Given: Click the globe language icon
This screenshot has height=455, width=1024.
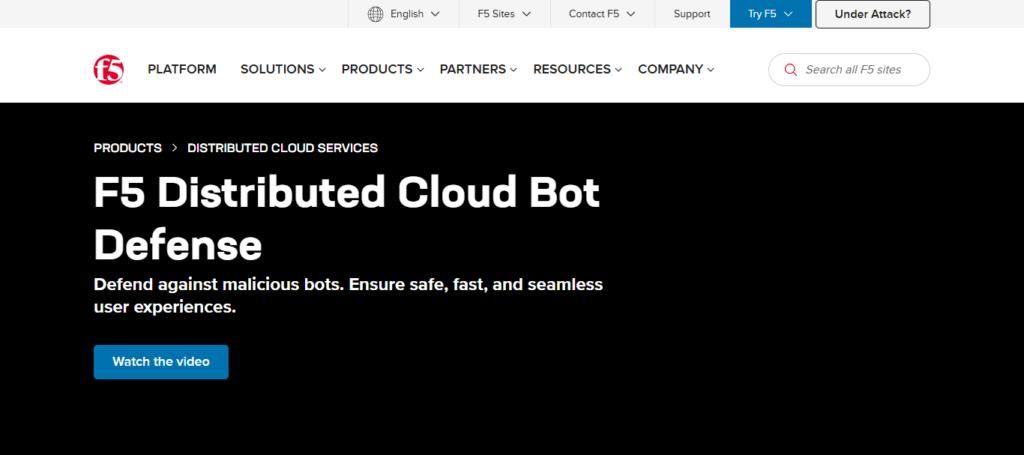Looking at the screenshot, I should click(x=376, y=14).
